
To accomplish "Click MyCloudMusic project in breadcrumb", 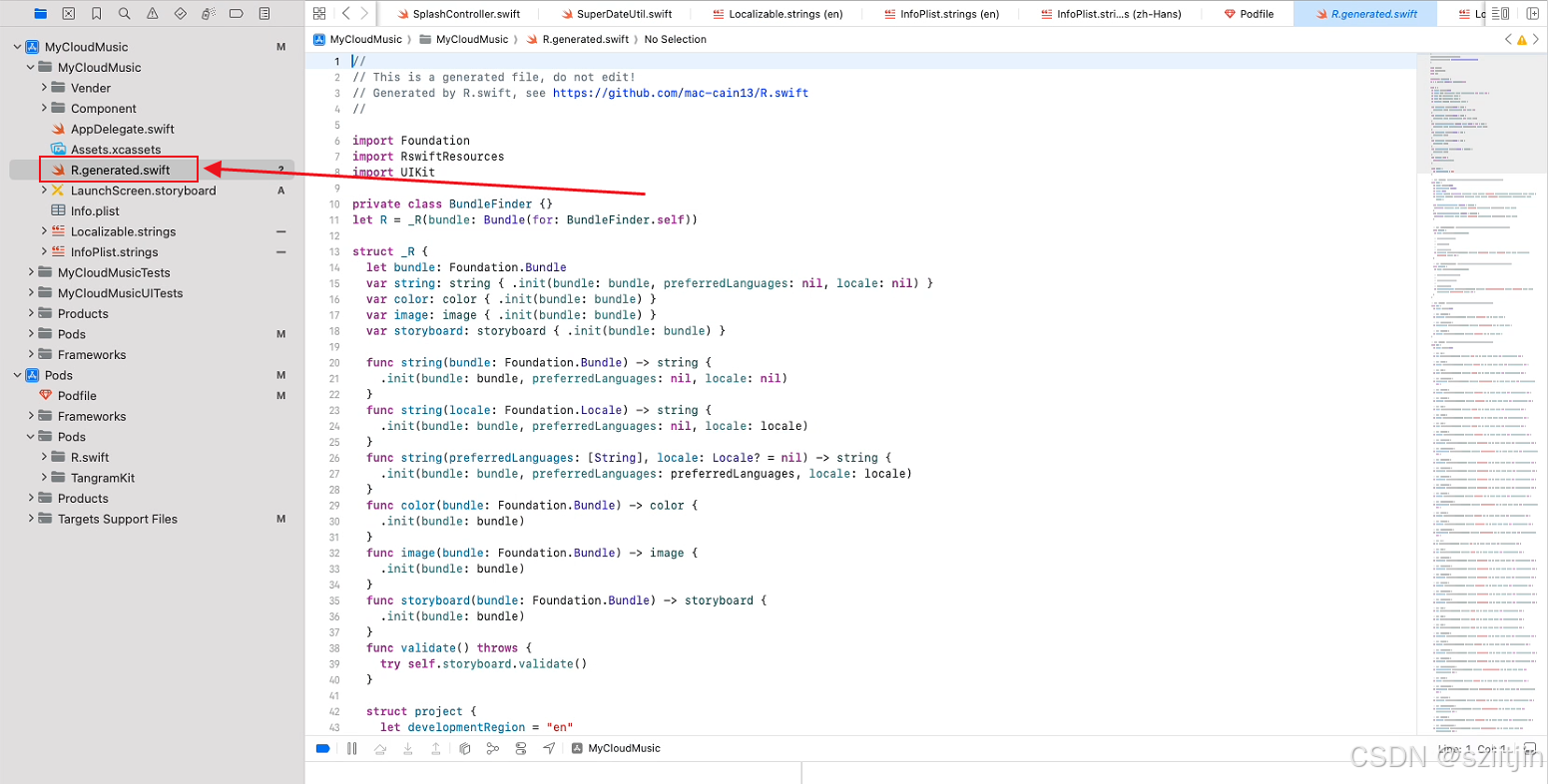I will [x=357, y=40].
